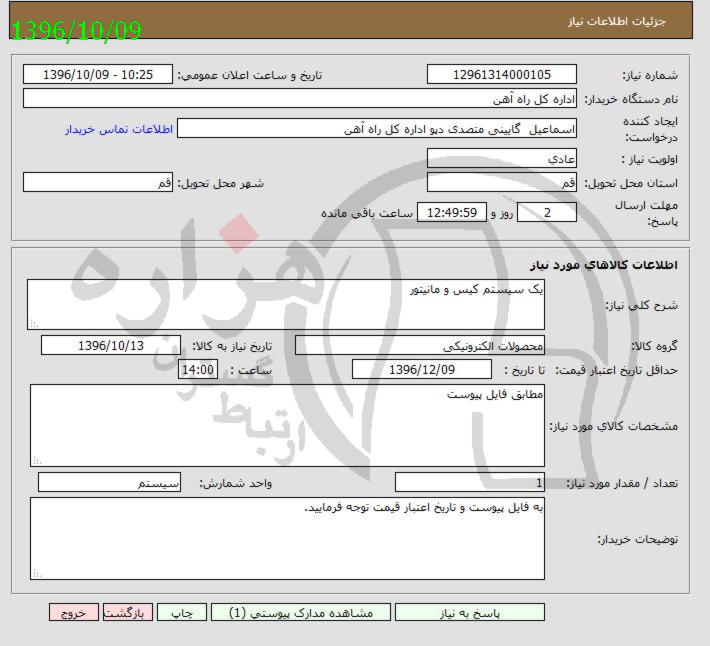Viewport: 710px width, 646px height.
Task: Click the remaining days field showing 2
Action: click(547, 212)
